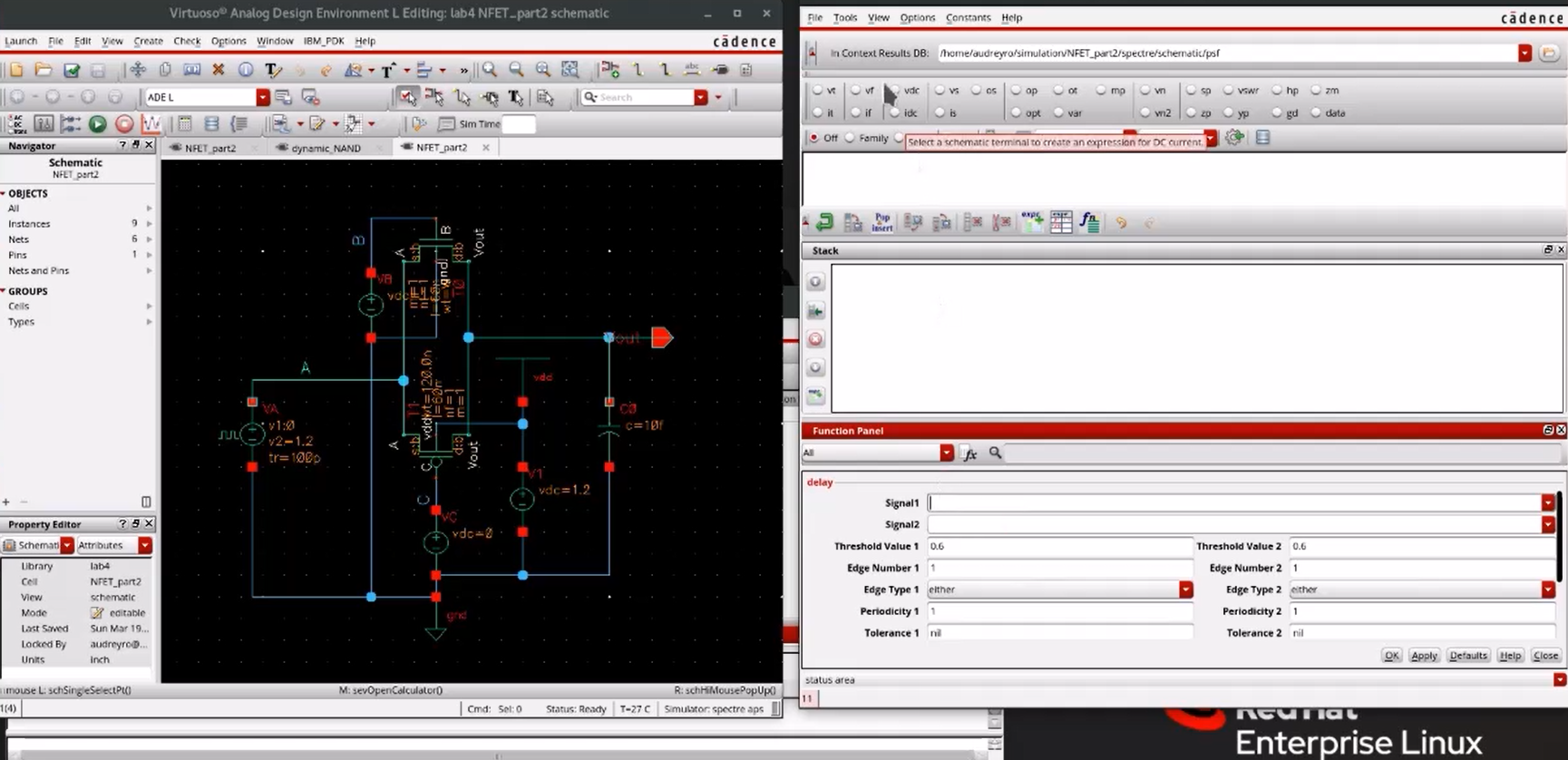Select the it radio button

pyautogui.click(x=817, y=113)
